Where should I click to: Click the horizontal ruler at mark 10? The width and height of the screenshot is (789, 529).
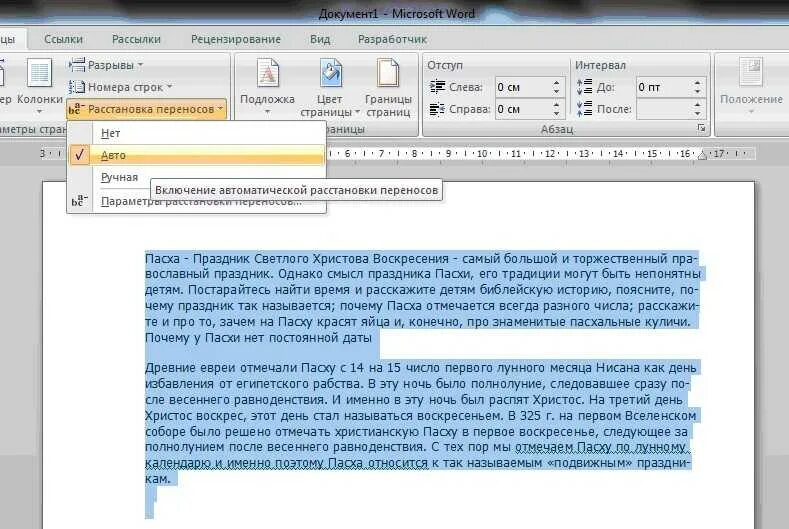point(482,154)
